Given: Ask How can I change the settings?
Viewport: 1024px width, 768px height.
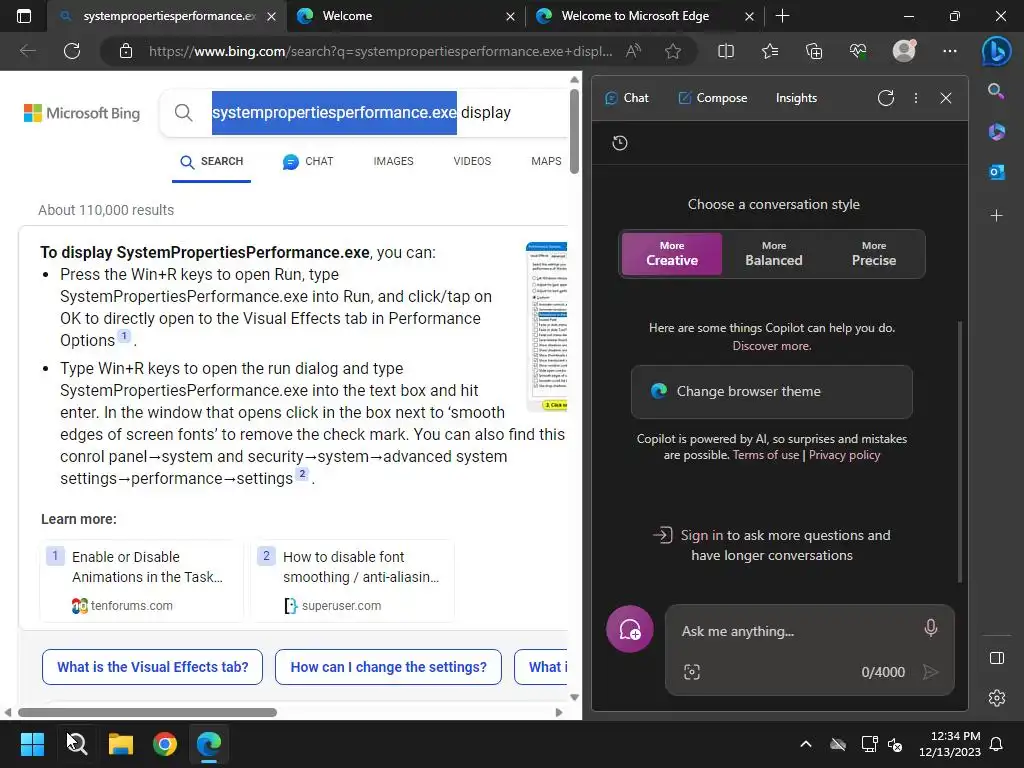Looking at the screenshot, I should [388, 667].
